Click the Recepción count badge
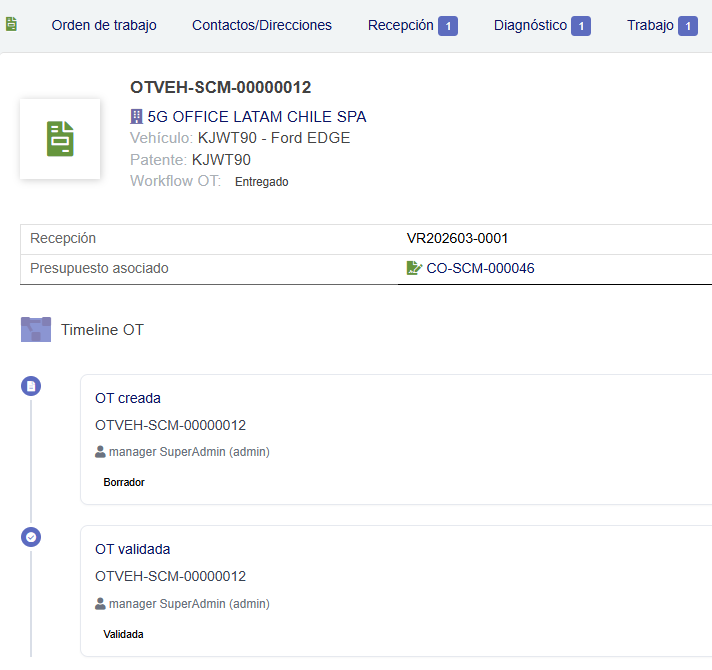The image size is (712, 670). 448,26
